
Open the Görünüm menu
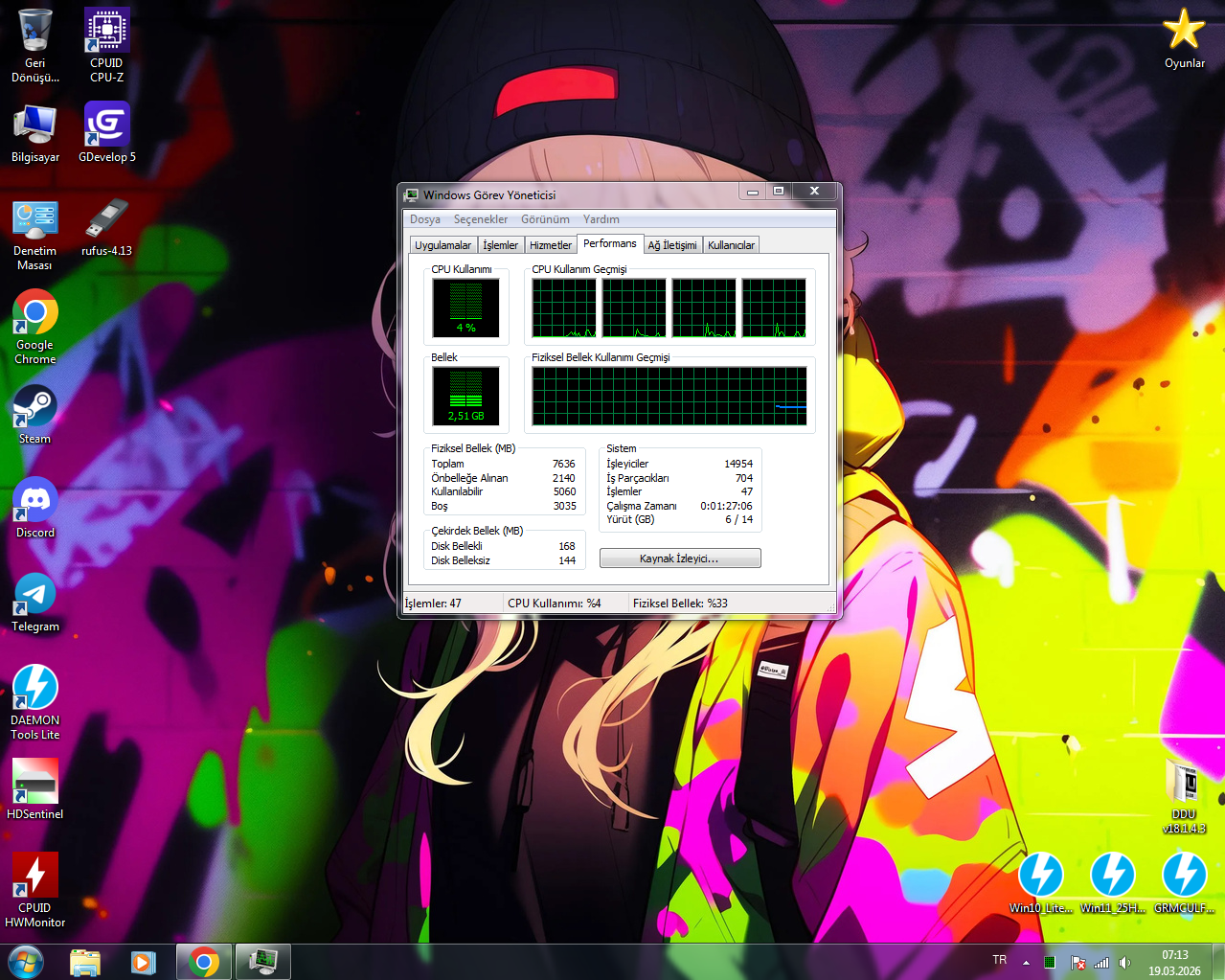[545, 219]
